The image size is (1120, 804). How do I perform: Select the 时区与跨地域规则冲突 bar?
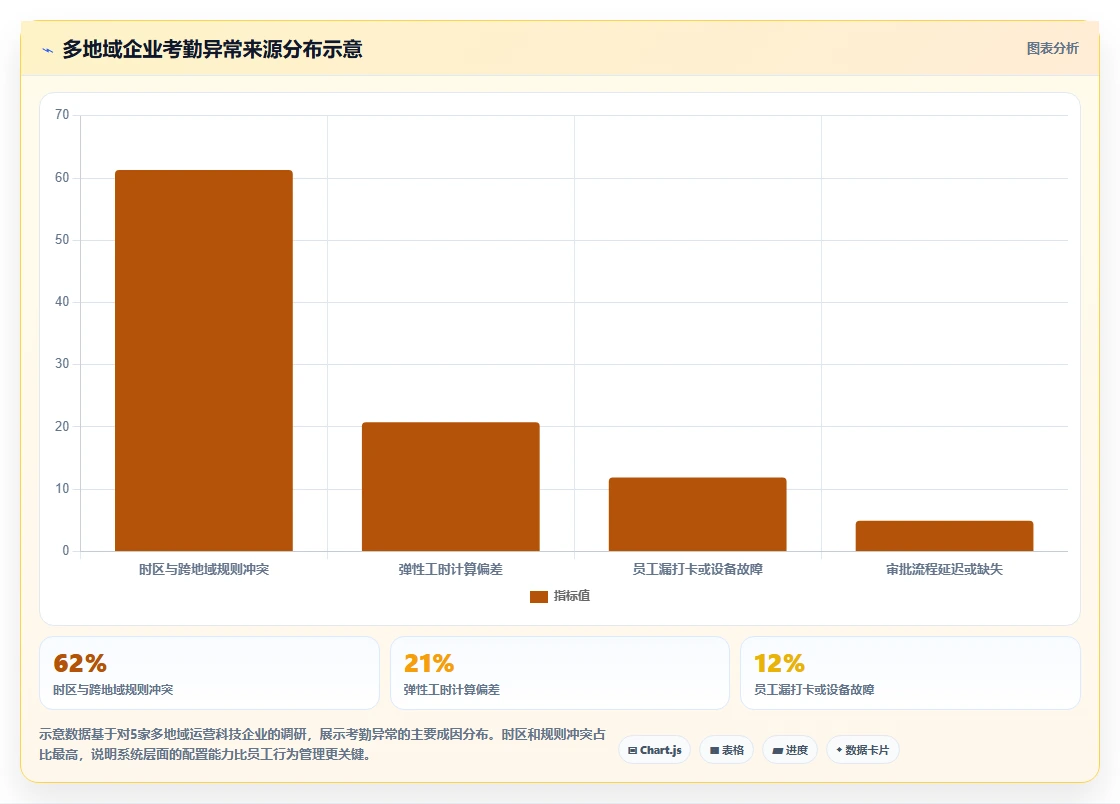[x=204, y=361]
